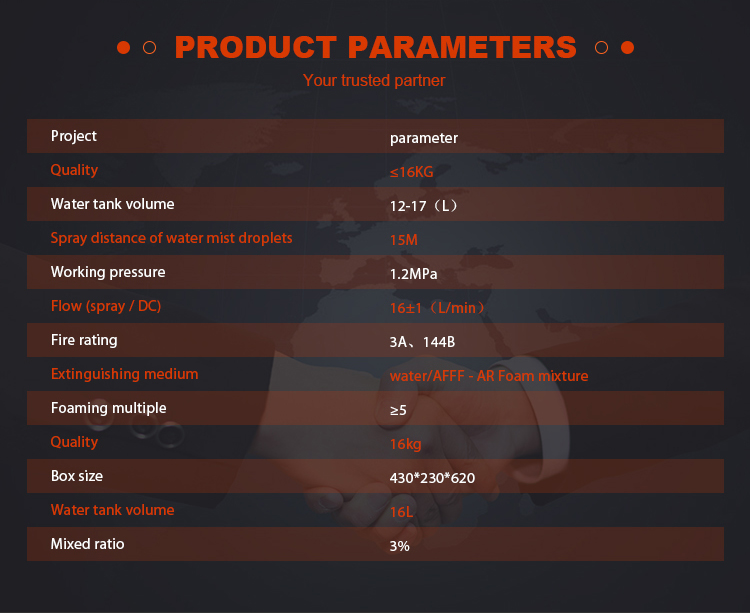This screenshot has height=613, width=750.
Task: Click the 'Your trusted partner' subtitle
Action: tap(374, 80)
